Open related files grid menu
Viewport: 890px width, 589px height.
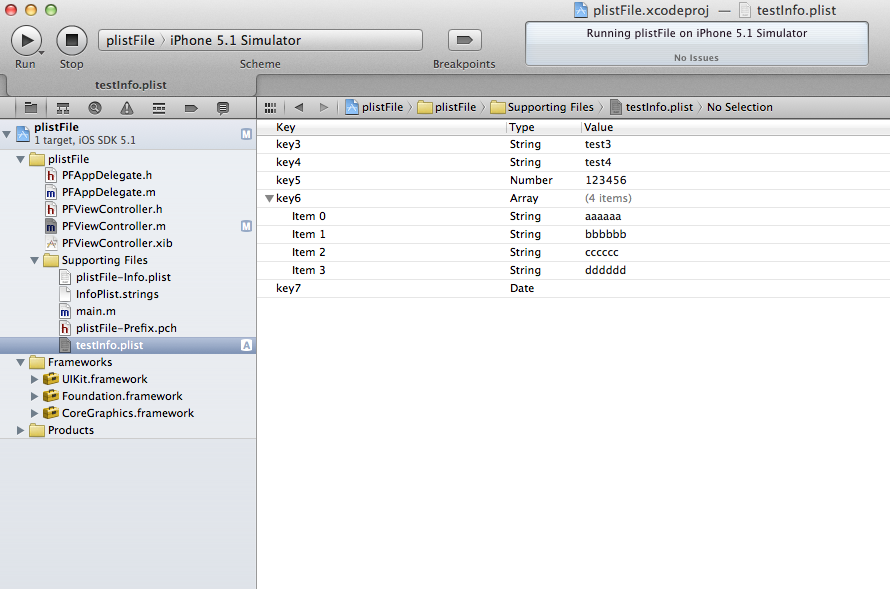tap(270, 107)
